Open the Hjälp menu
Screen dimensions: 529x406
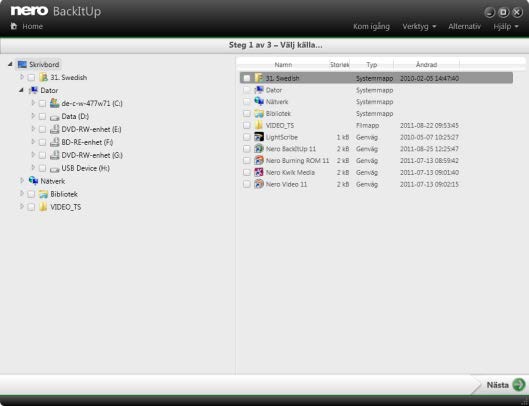(506, 26)
